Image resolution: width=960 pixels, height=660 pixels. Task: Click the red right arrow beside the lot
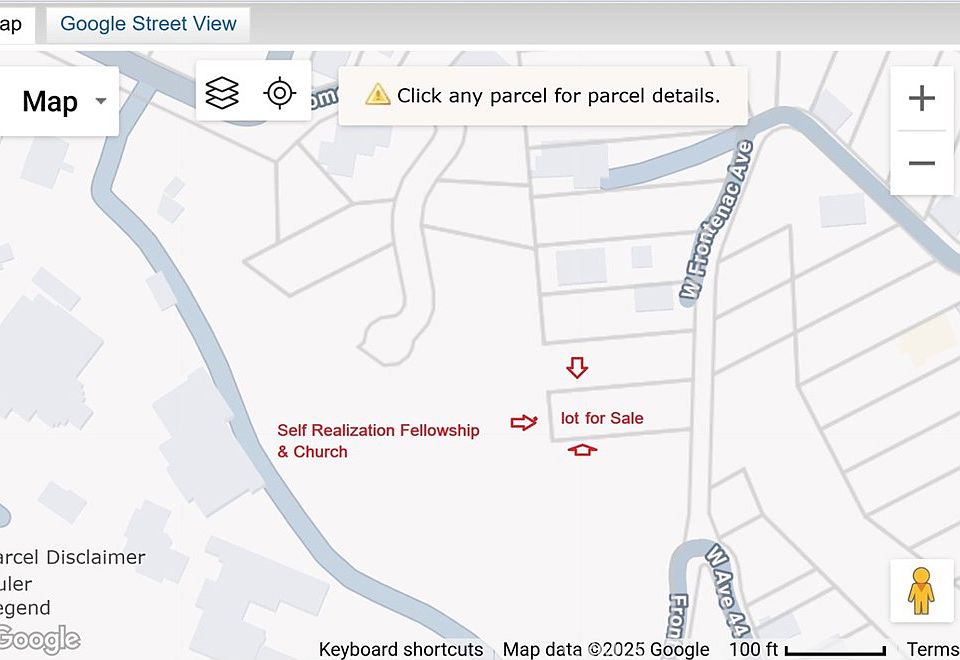click(524, 423)
